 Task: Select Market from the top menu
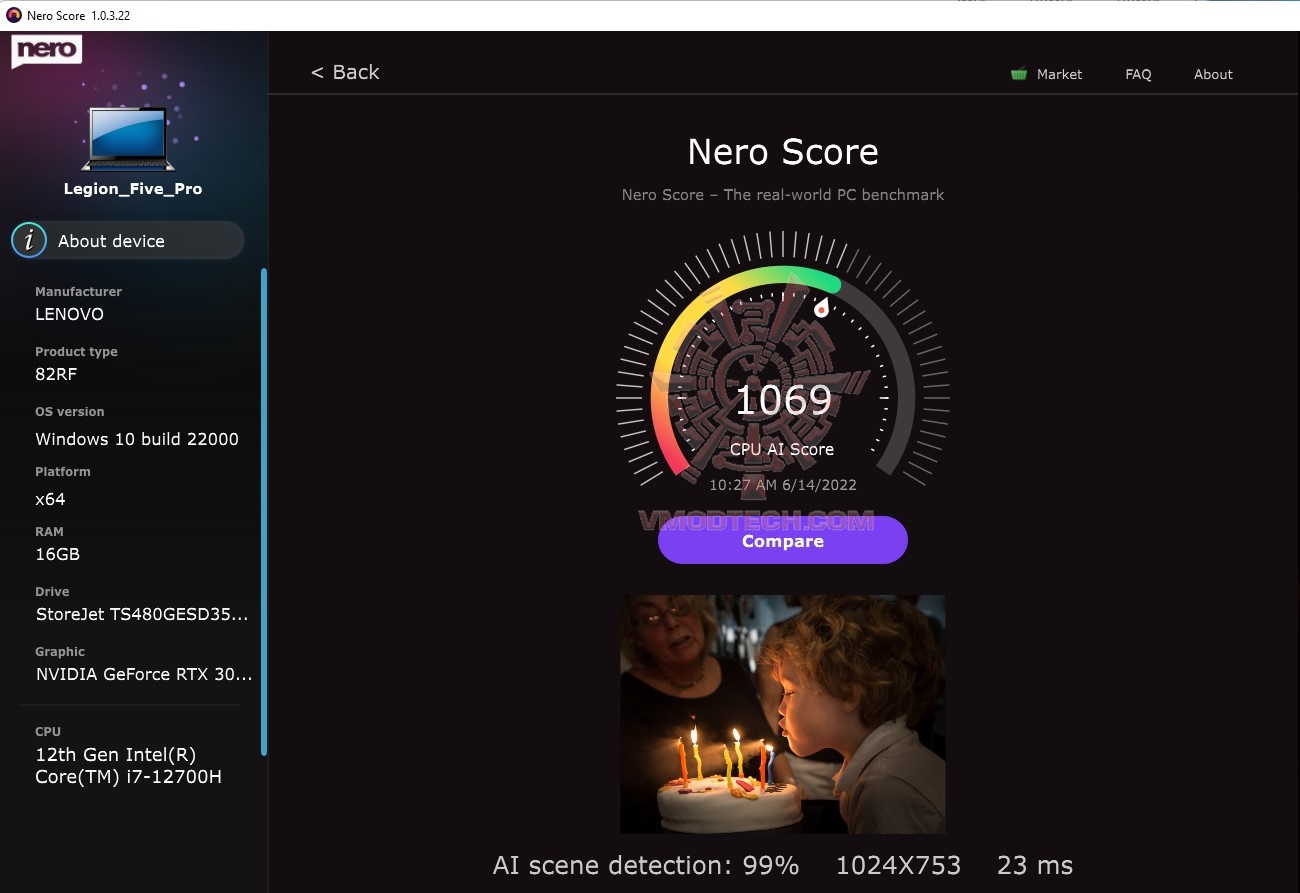coord(1060,74)
